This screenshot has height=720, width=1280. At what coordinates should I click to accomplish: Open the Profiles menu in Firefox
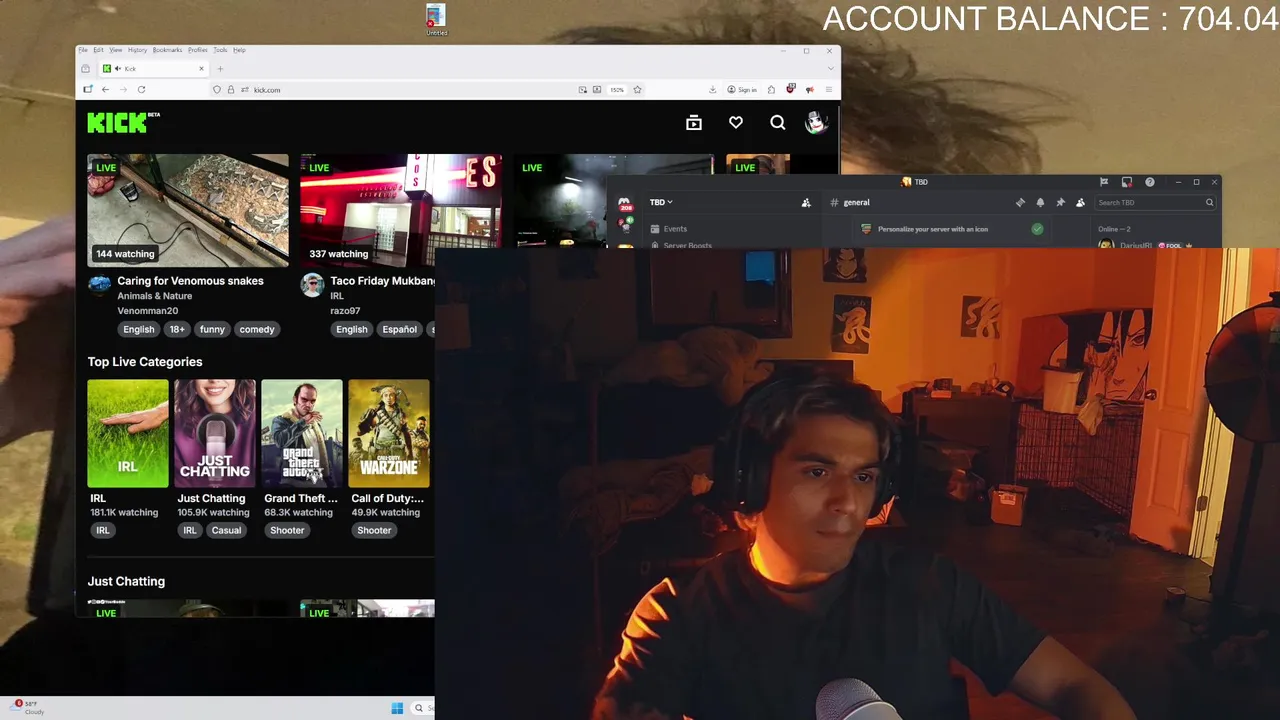pyautogui.click(x=198, y=50)
